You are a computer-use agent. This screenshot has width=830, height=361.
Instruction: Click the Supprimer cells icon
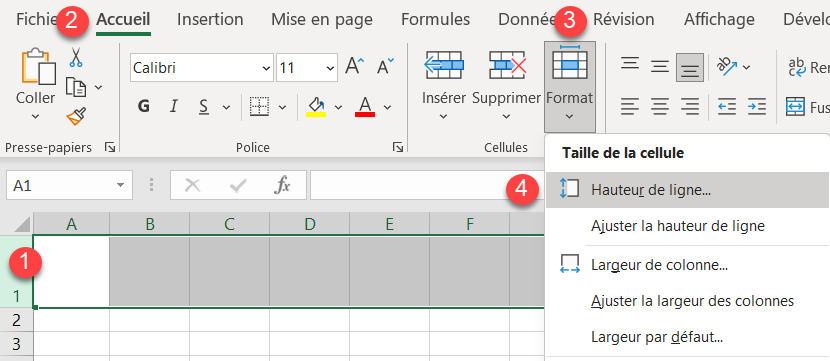(507, 65)
